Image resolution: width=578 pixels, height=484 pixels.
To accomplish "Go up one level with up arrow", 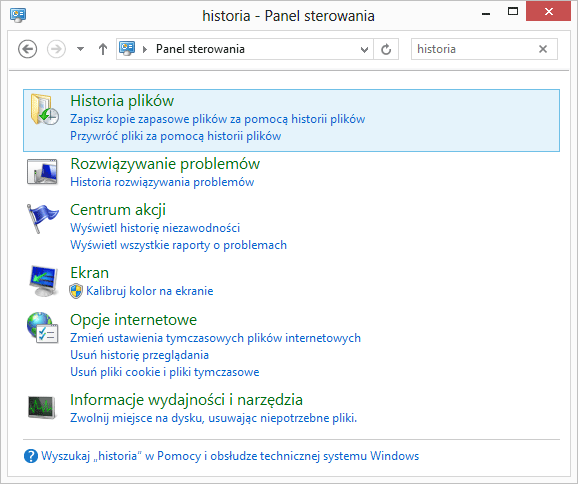I will pos(103,49).
